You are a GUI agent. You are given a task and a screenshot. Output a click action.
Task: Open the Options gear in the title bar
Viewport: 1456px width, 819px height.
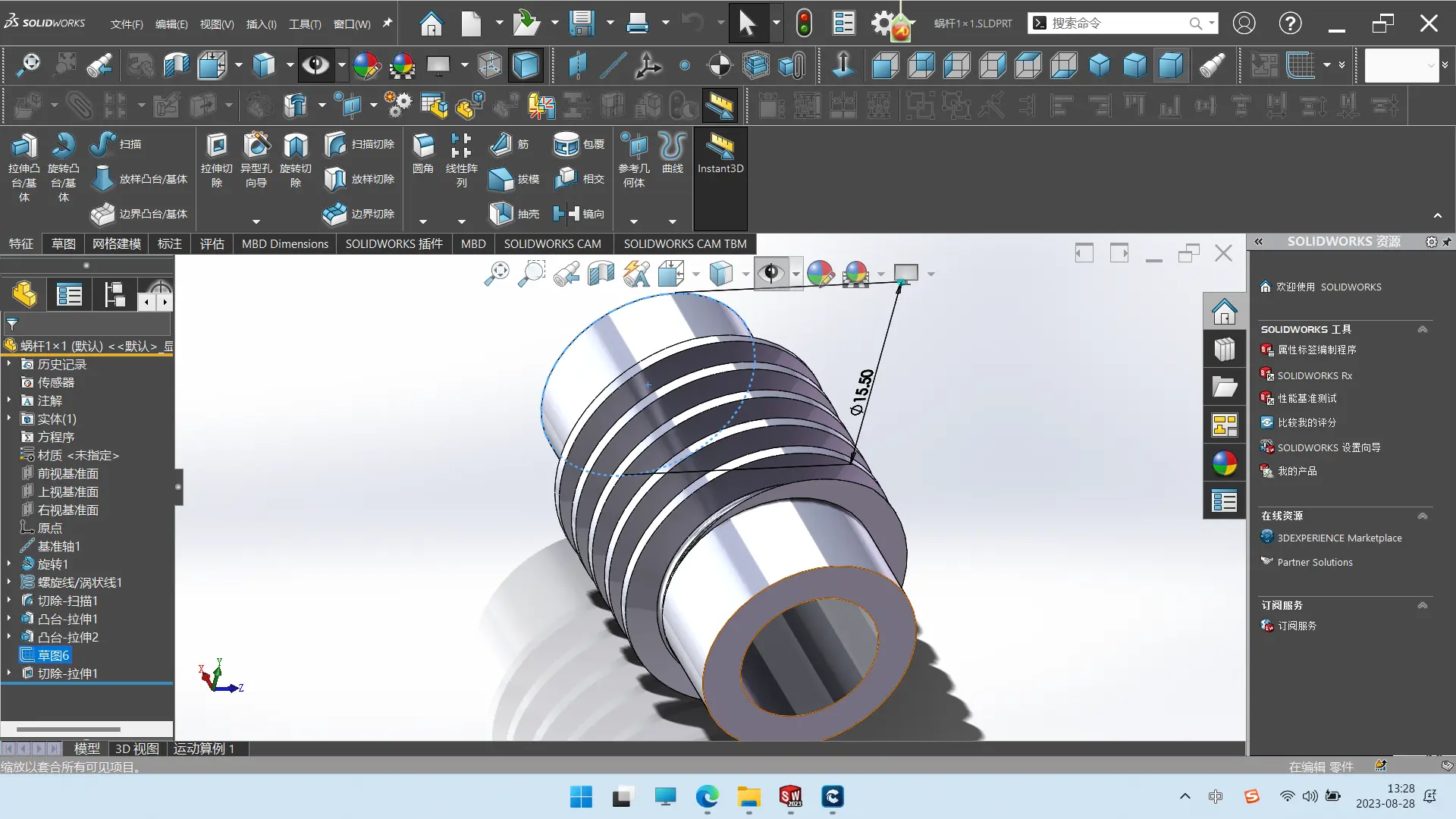point(882,24)
